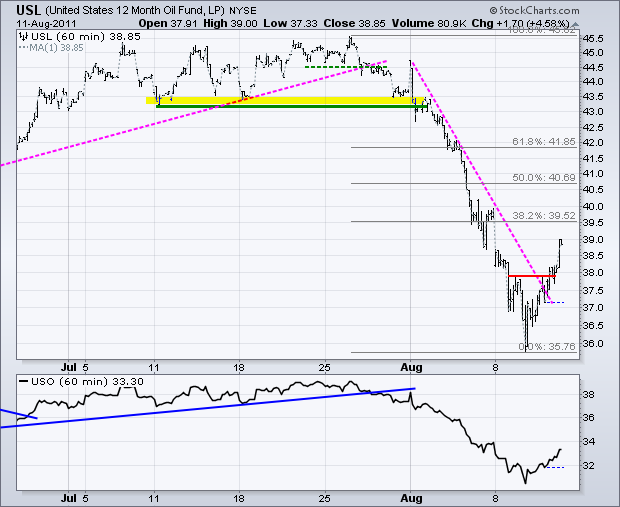
Task: Click the 32 axis label in the USO panel
Action: pyautogui.click(x=588, y=466)
